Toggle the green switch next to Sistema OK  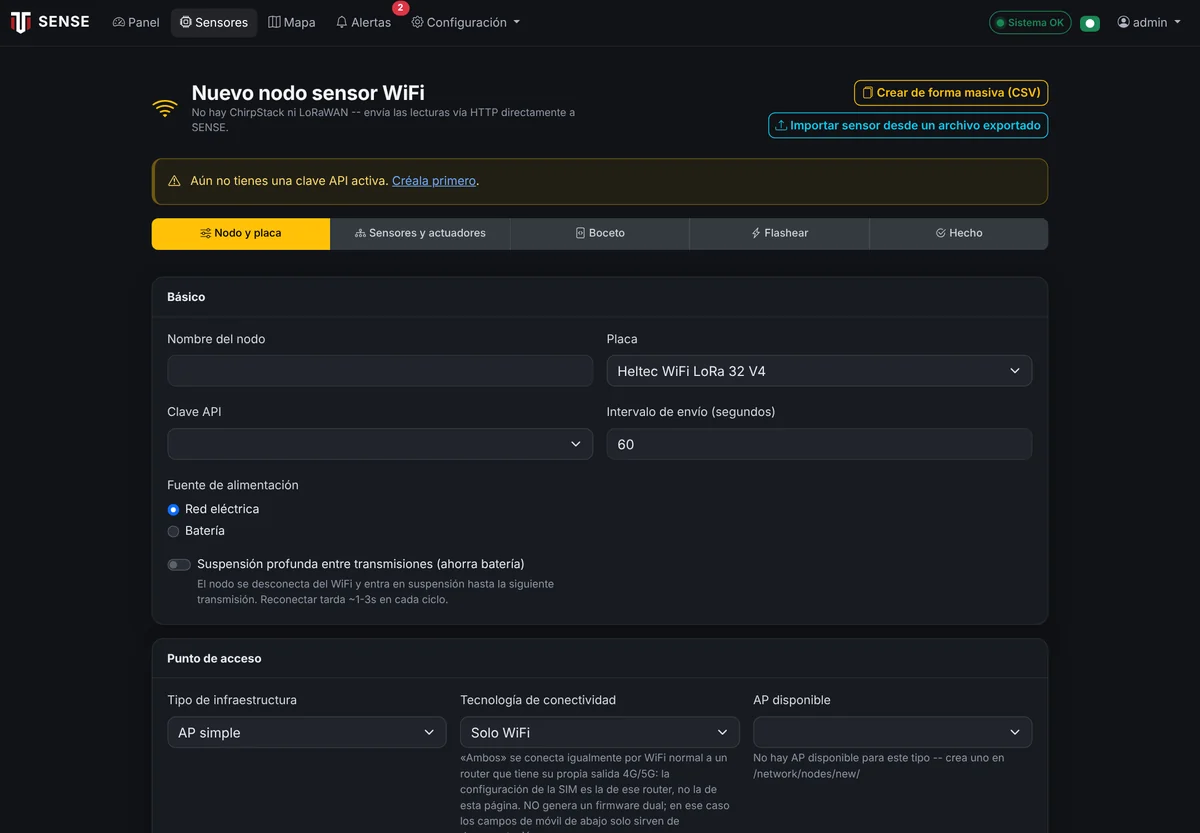click(1090, 23)
